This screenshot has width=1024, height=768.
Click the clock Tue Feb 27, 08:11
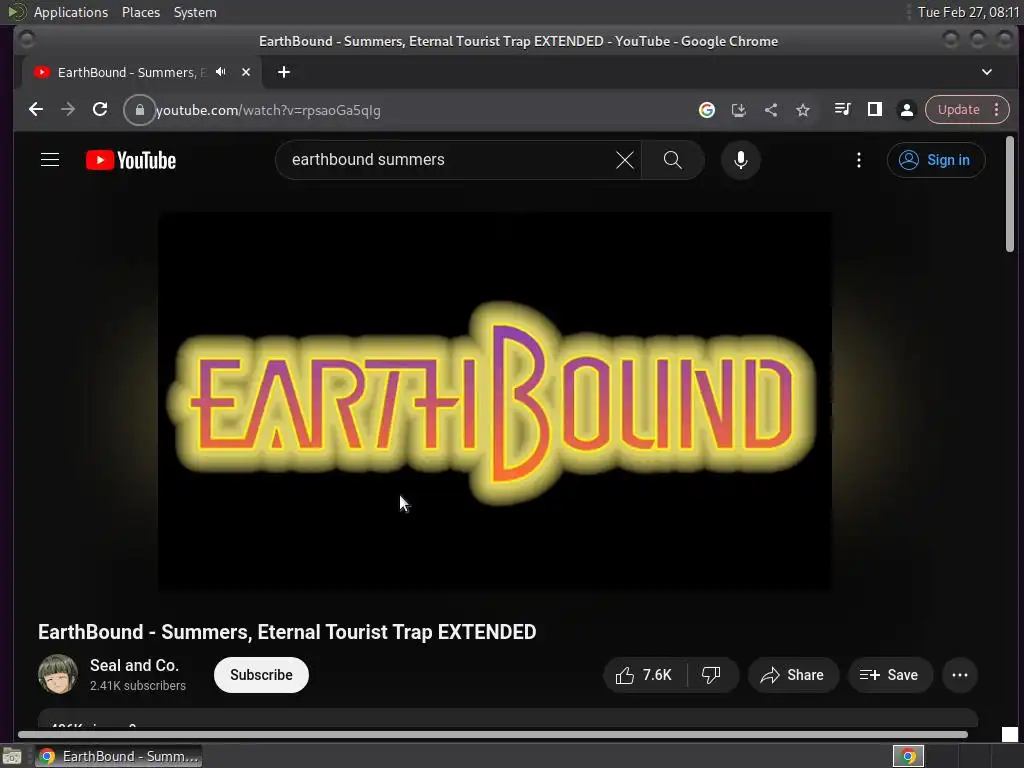tap(968, 12)
